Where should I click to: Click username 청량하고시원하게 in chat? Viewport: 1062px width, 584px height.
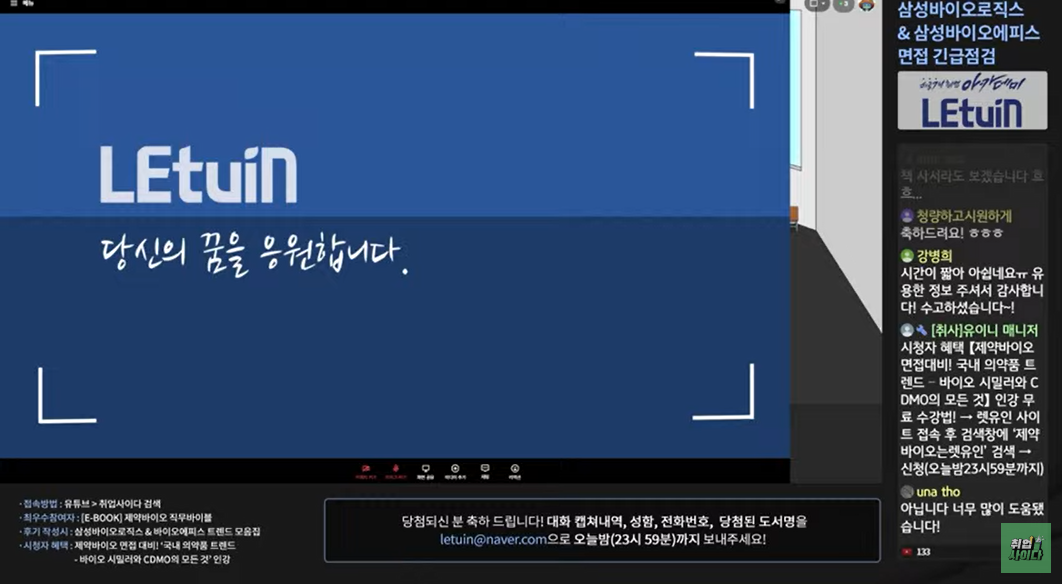(x=963, y=215)
